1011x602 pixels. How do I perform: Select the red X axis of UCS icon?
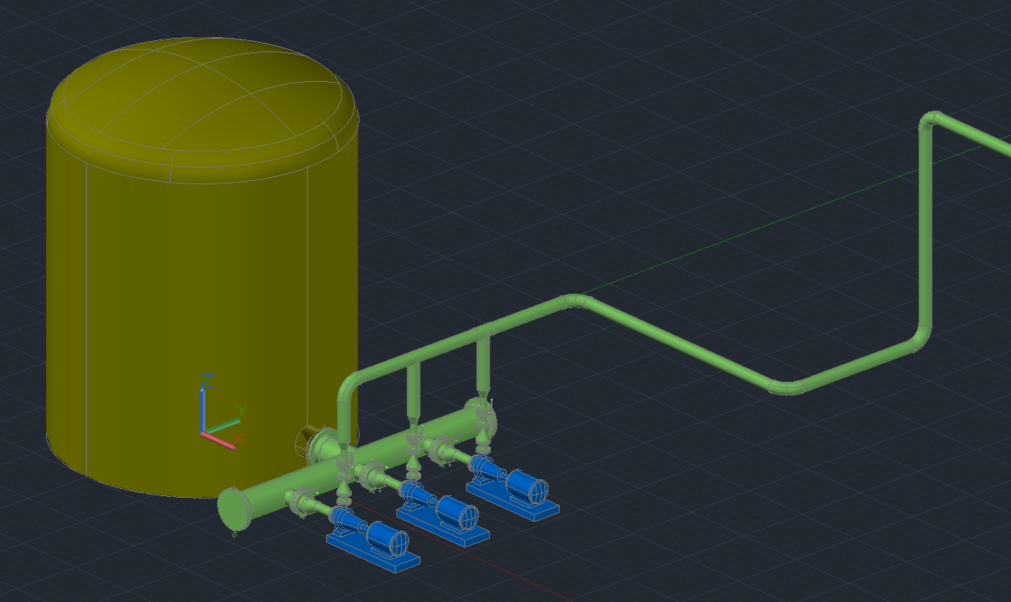(220, 439)
